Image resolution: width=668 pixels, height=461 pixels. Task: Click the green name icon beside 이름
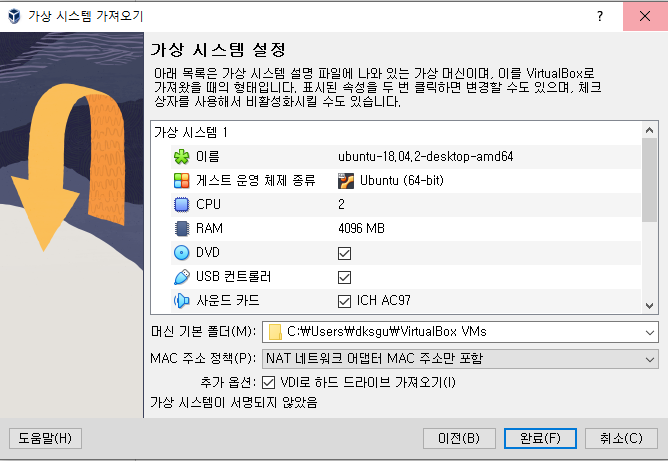(x=181, y=157)
